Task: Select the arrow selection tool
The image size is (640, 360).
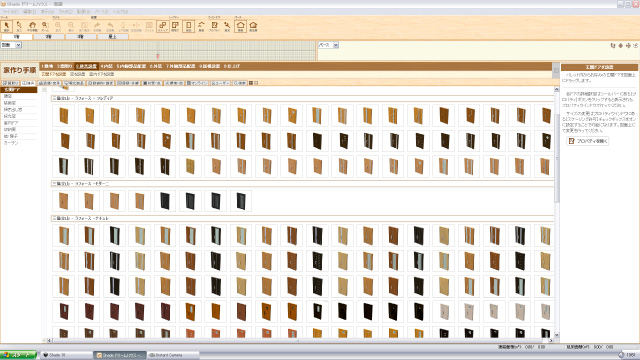Action: (7, 26)
